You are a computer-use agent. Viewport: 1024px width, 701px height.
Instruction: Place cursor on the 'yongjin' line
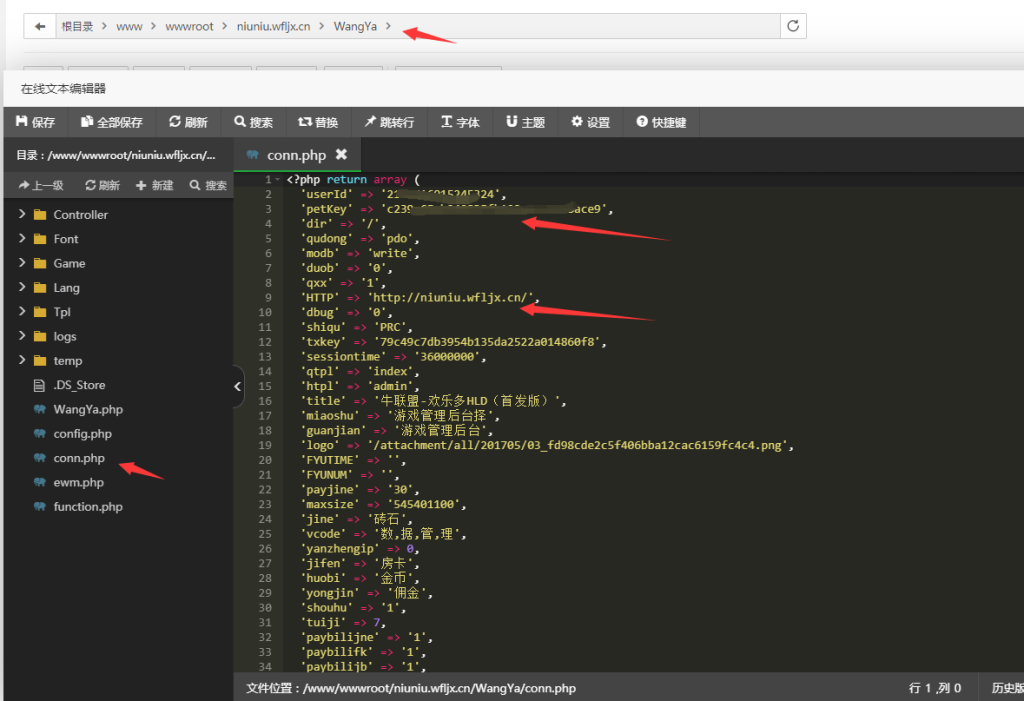click(x=366, y=593)
